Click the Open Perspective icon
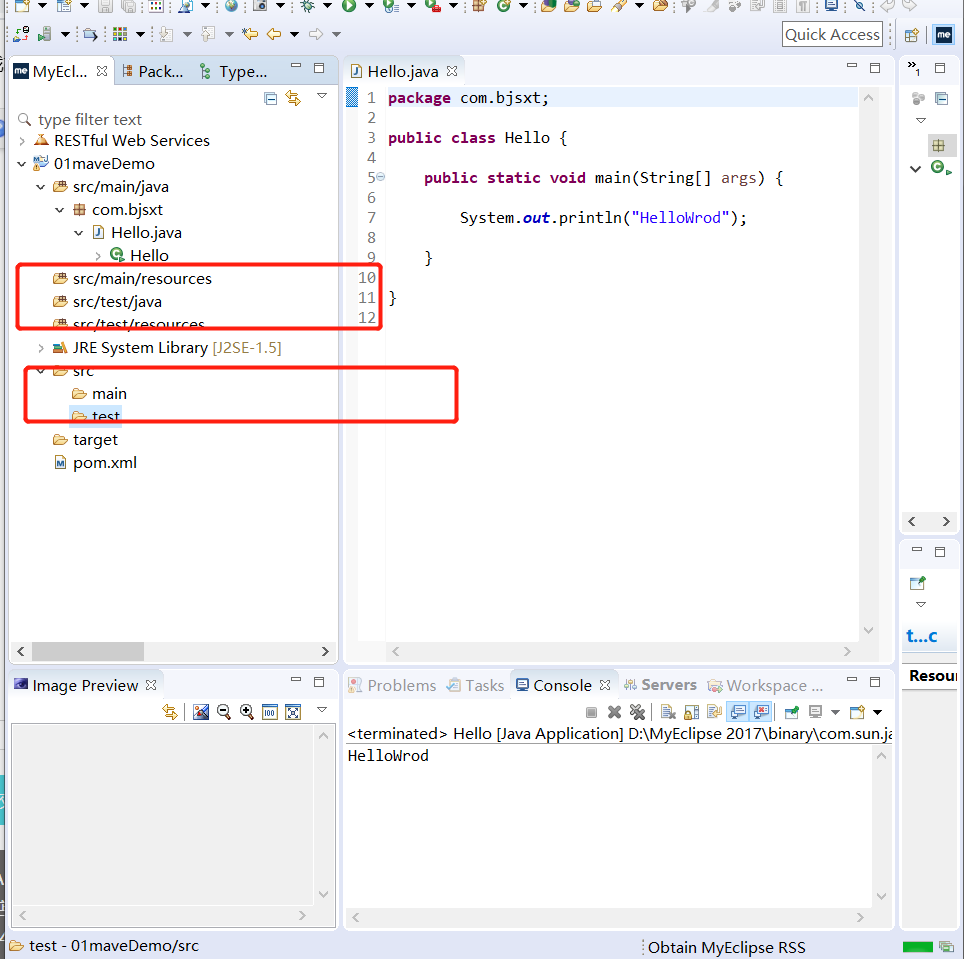The image size is (964, 959). 912,35
